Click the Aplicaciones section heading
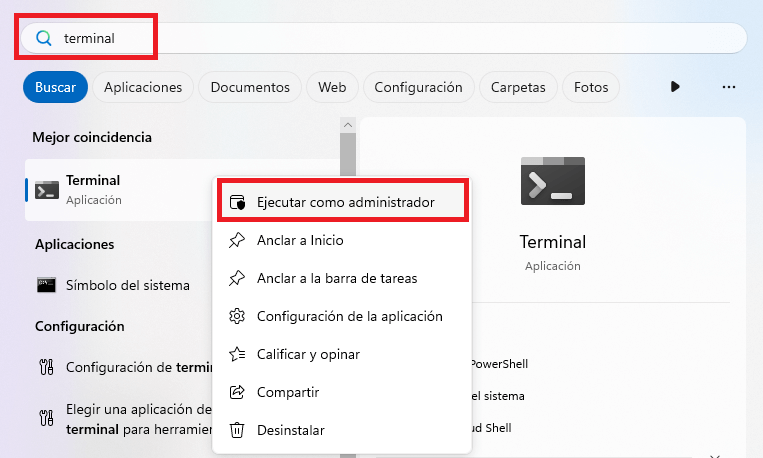The width and height of the screenshot is (763, 458). pos(74,244)
